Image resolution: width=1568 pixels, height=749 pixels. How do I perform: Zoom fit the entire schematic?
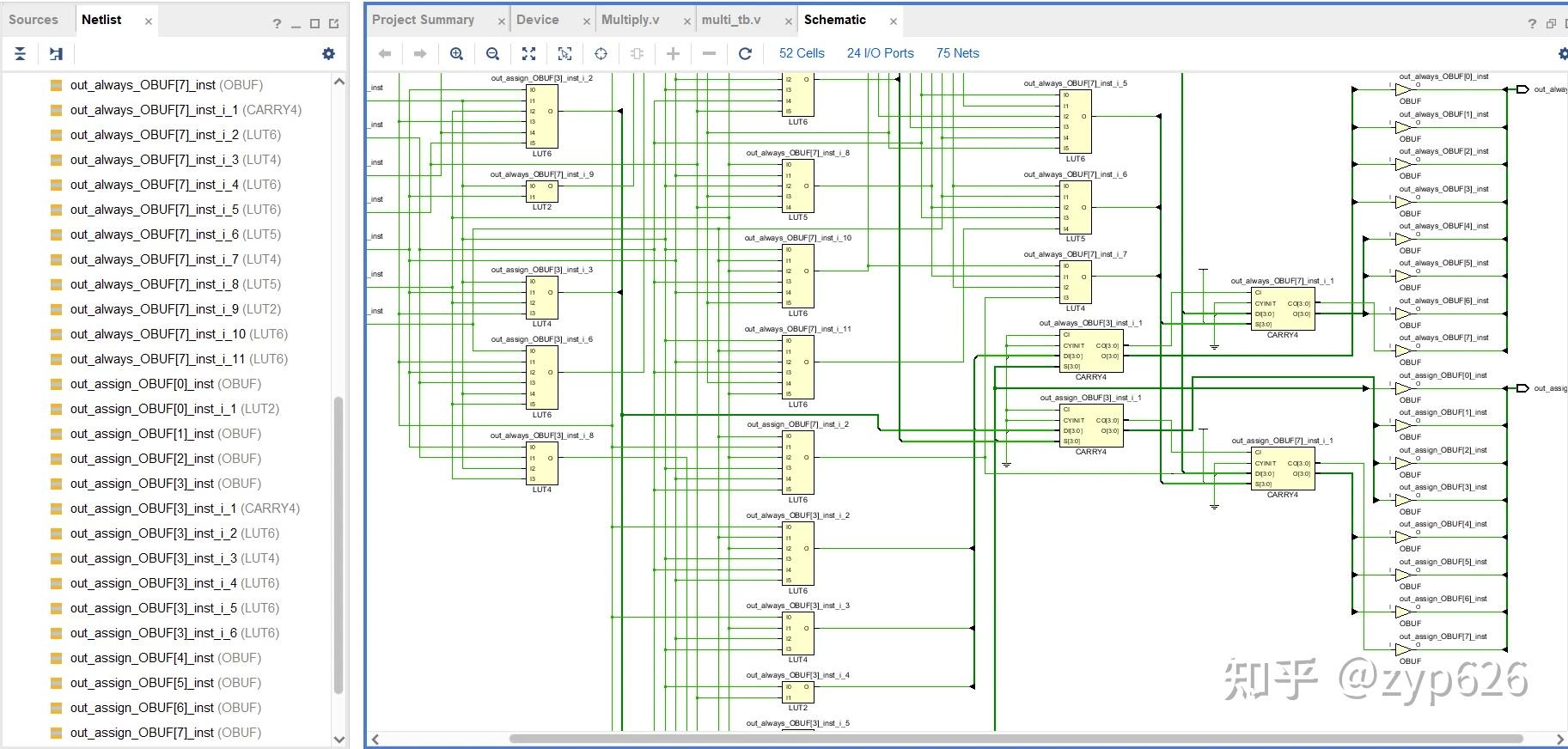(x=528, y=53)
